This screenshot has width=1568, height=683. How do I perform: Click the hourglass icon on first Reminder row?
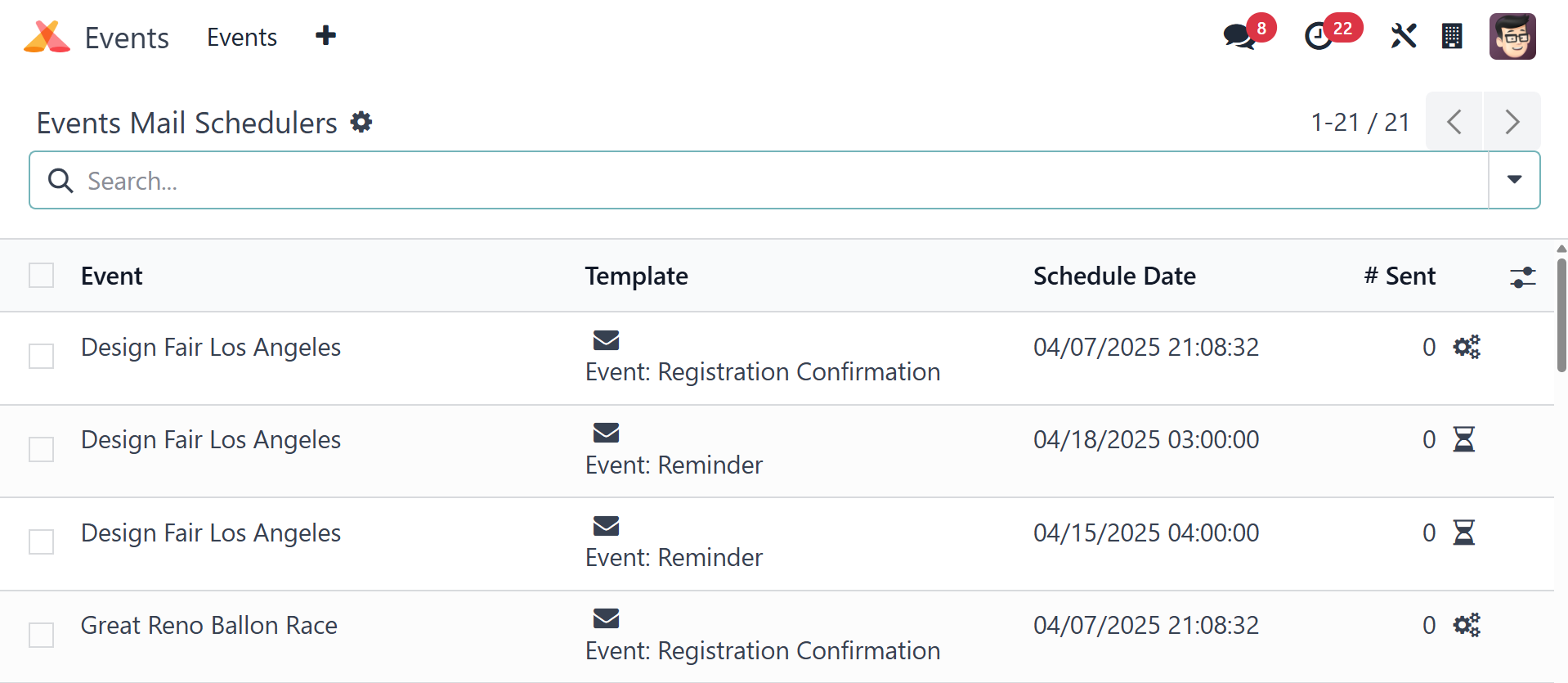pyautogui.click(x=1463, y=440)
